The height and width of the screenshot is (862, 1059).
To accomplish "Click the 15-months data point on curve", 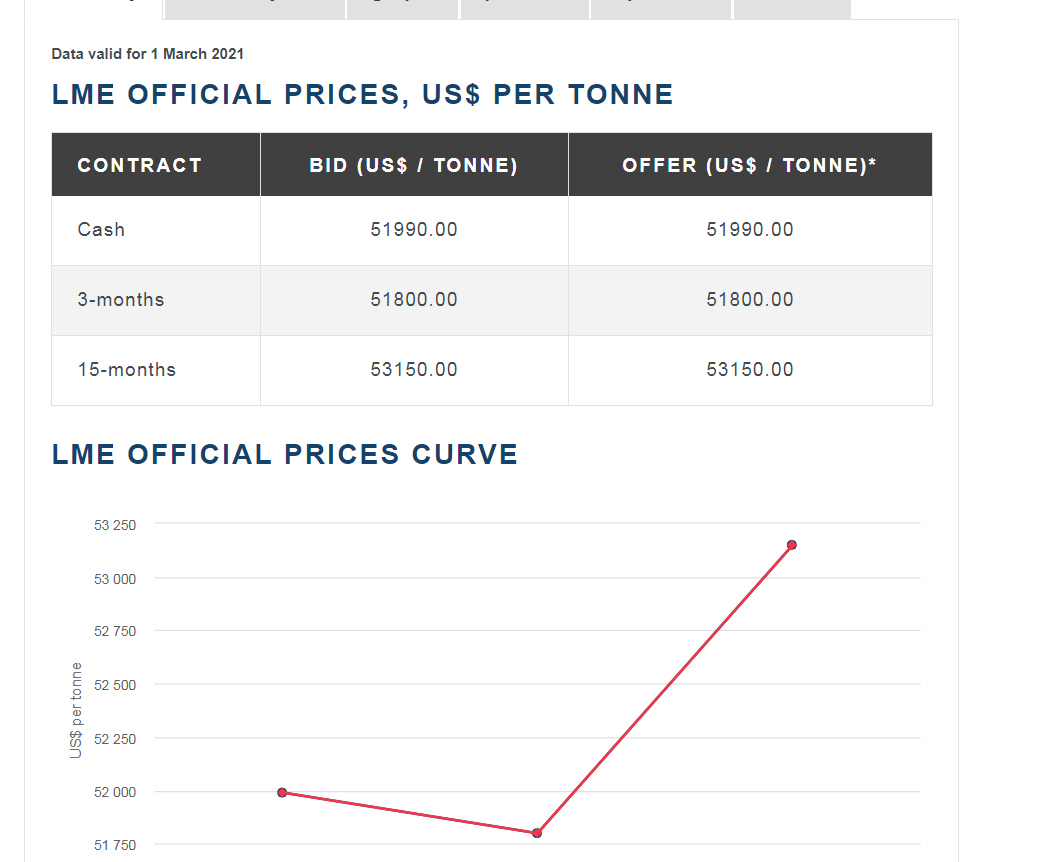I will coord(791,545).
